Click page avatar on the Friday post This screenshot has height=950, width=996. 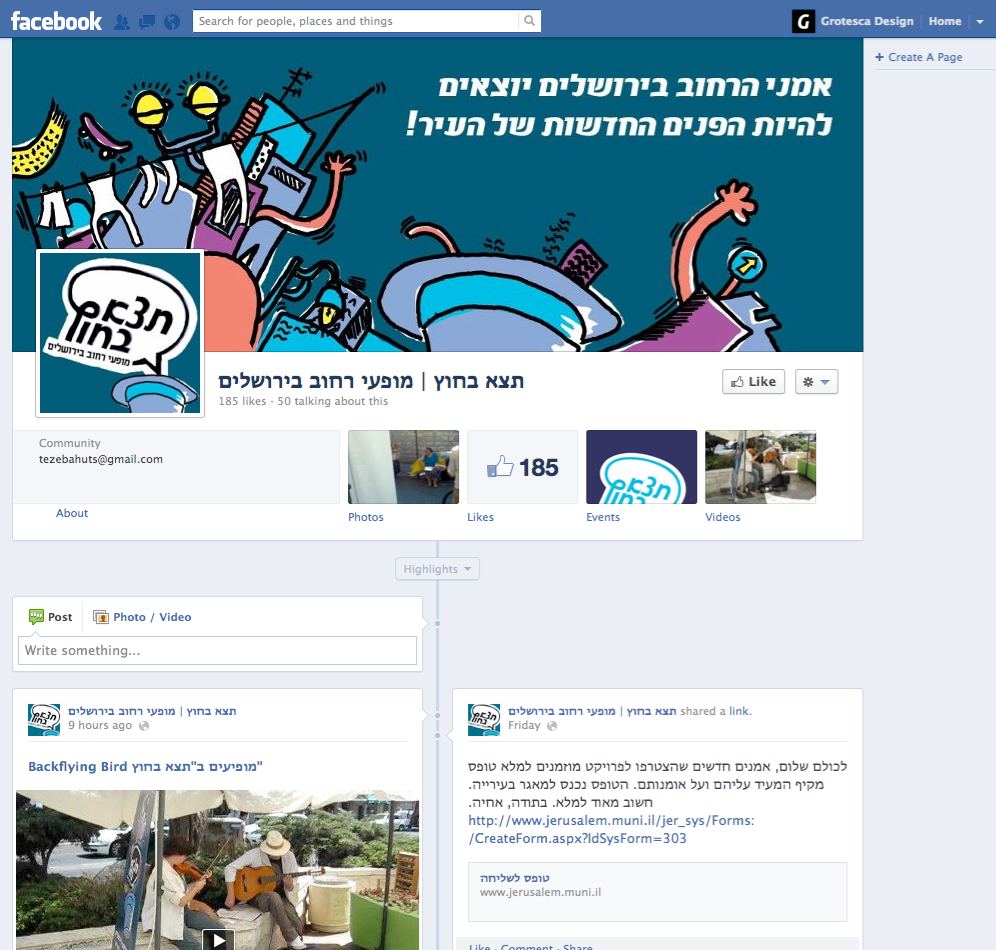[484, 719]
